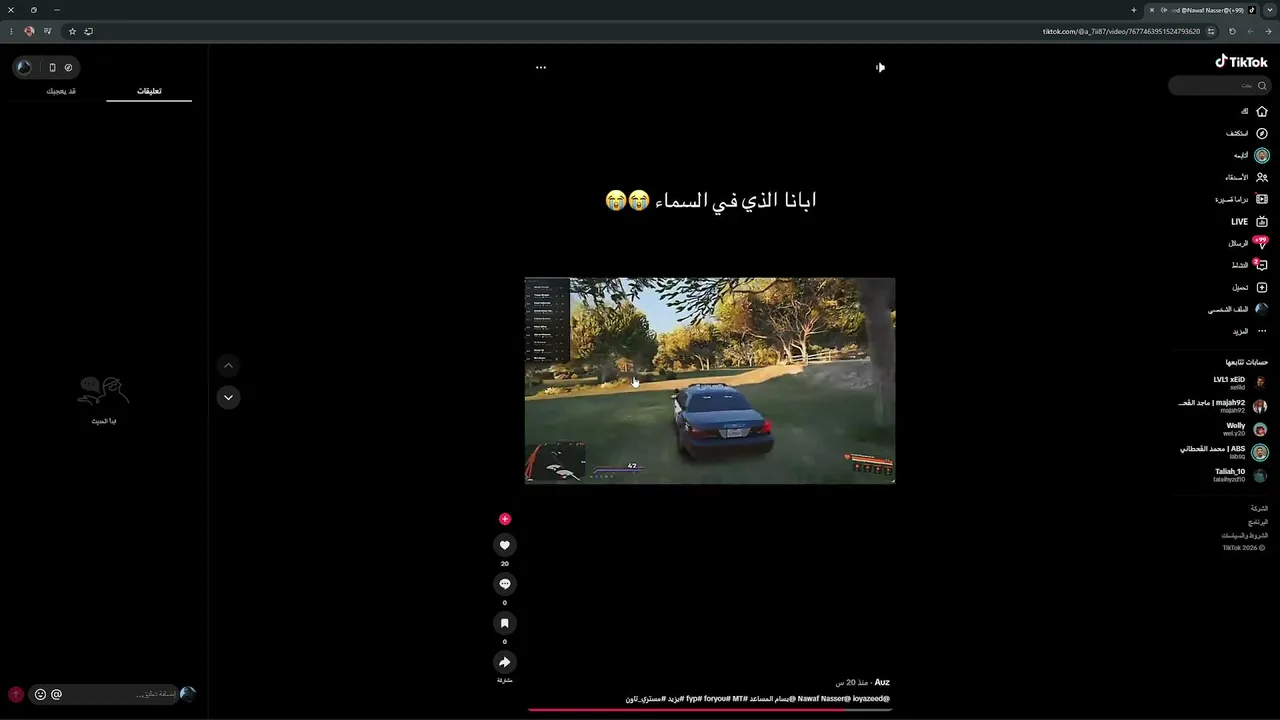Image resolution: width=1280 pixels, height=720 pixels.
Task: Open followed account Taliah_10
Action: (1240, 475)
